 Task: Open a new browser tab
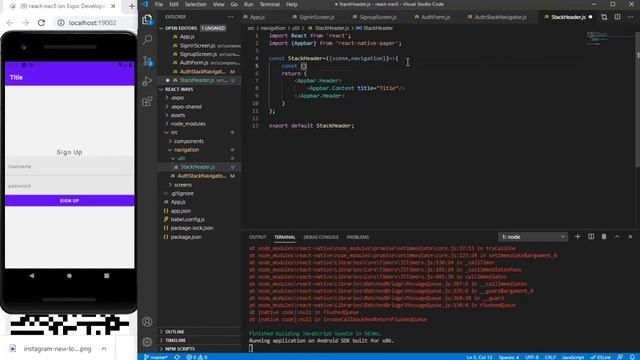coord(131,7)
